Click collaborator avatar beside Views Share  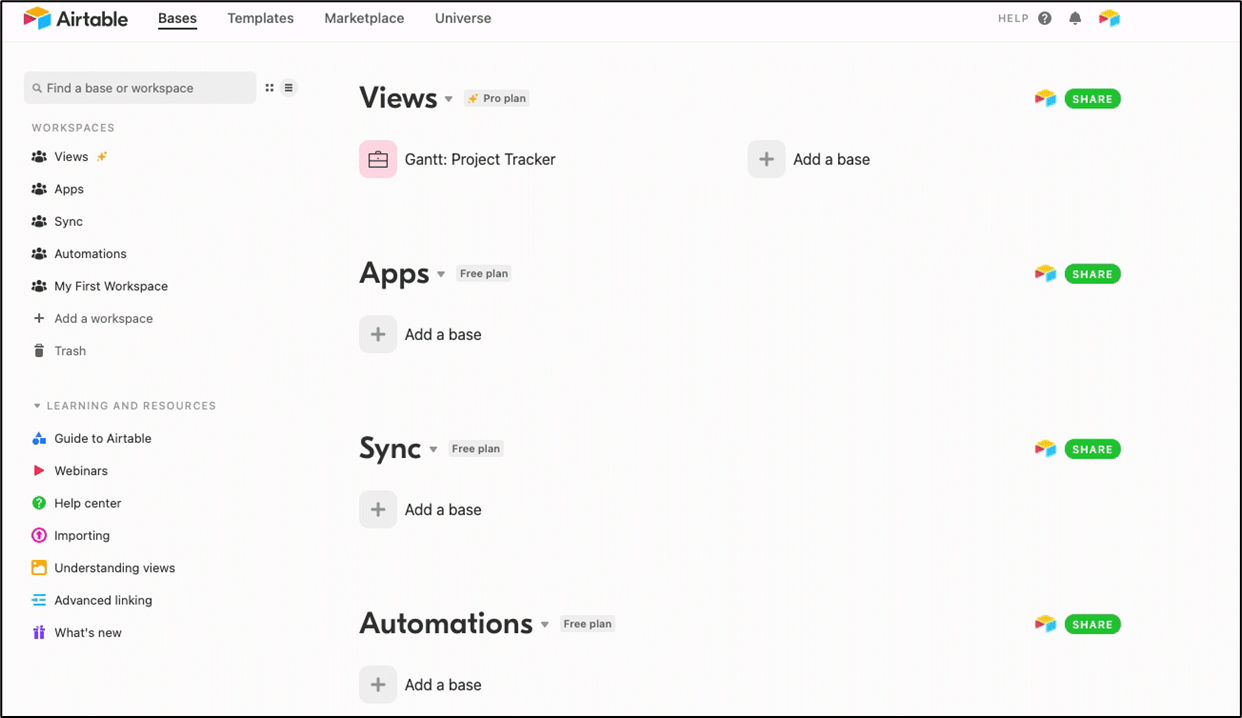[1045, 99]
